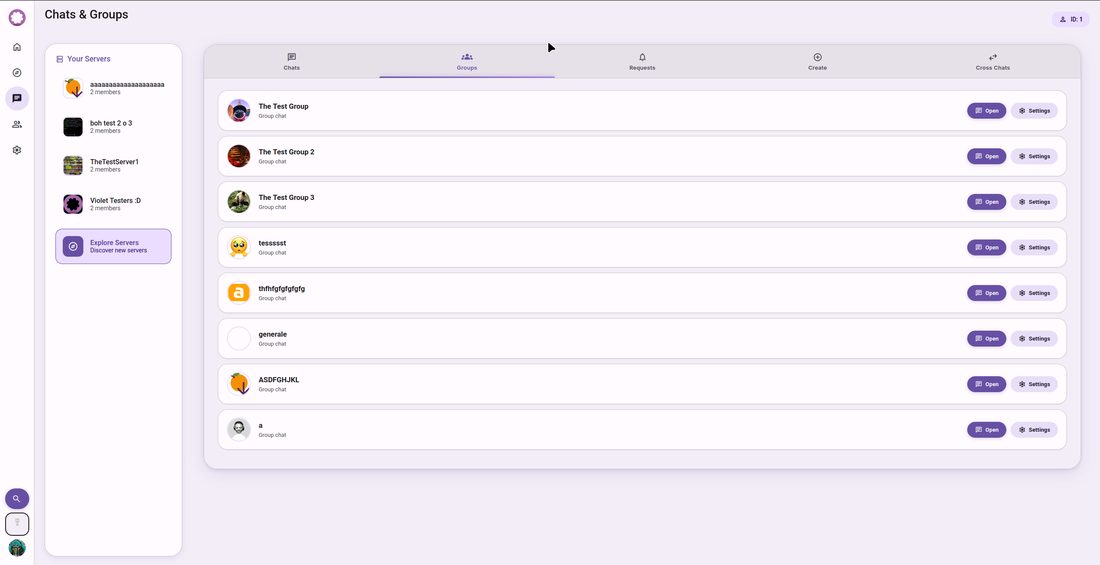Open settings for generale group
This screenshot has width=1100, height=565.
click(1034, 339)
